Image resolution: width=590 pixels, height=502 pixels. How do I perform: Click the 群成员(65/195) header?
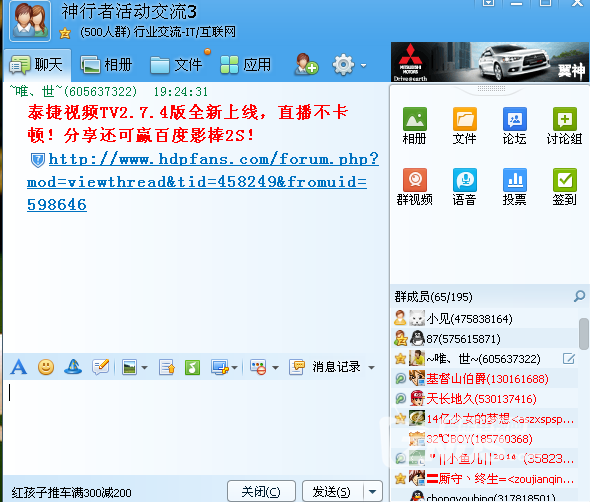[433, 297]
